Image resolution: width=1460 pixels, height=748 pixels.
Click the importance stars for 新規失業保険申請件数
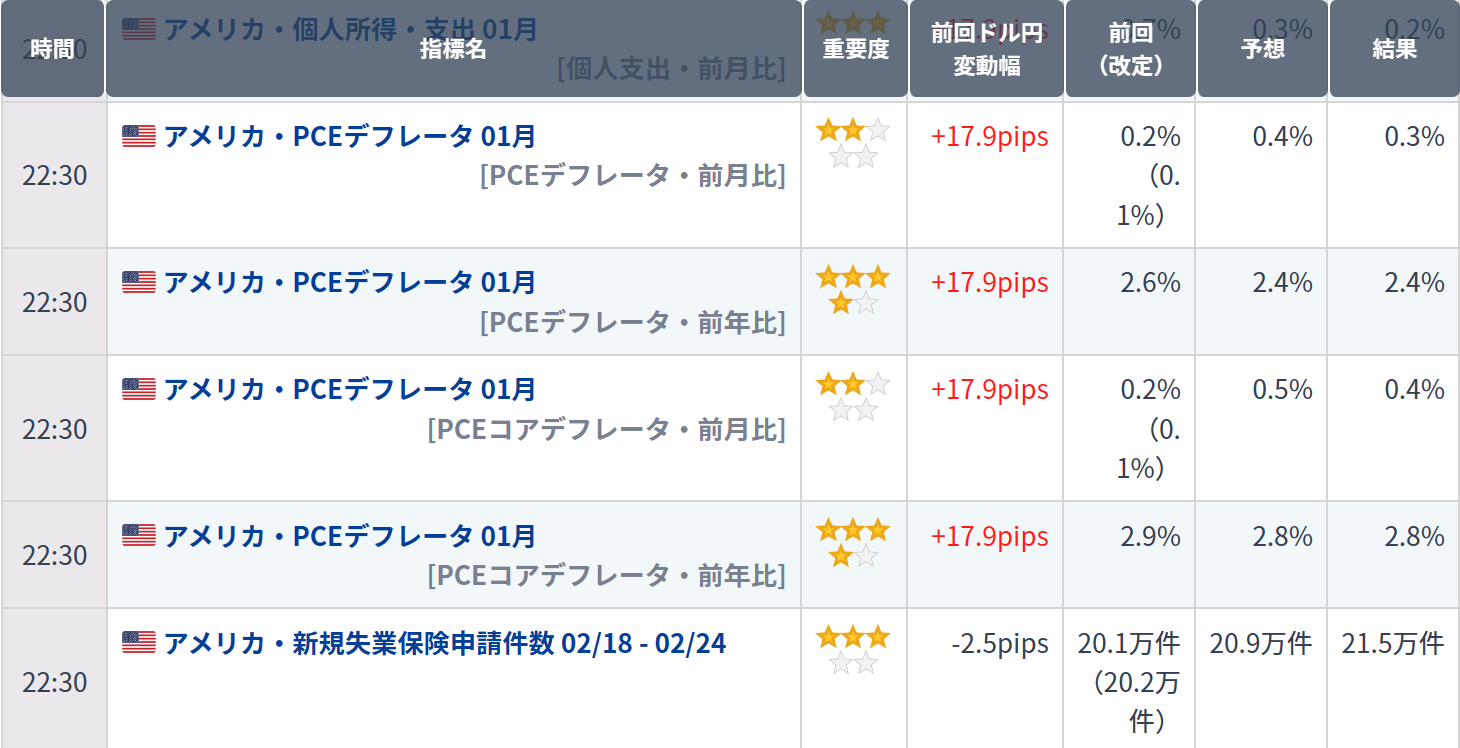tap(853, 649)
